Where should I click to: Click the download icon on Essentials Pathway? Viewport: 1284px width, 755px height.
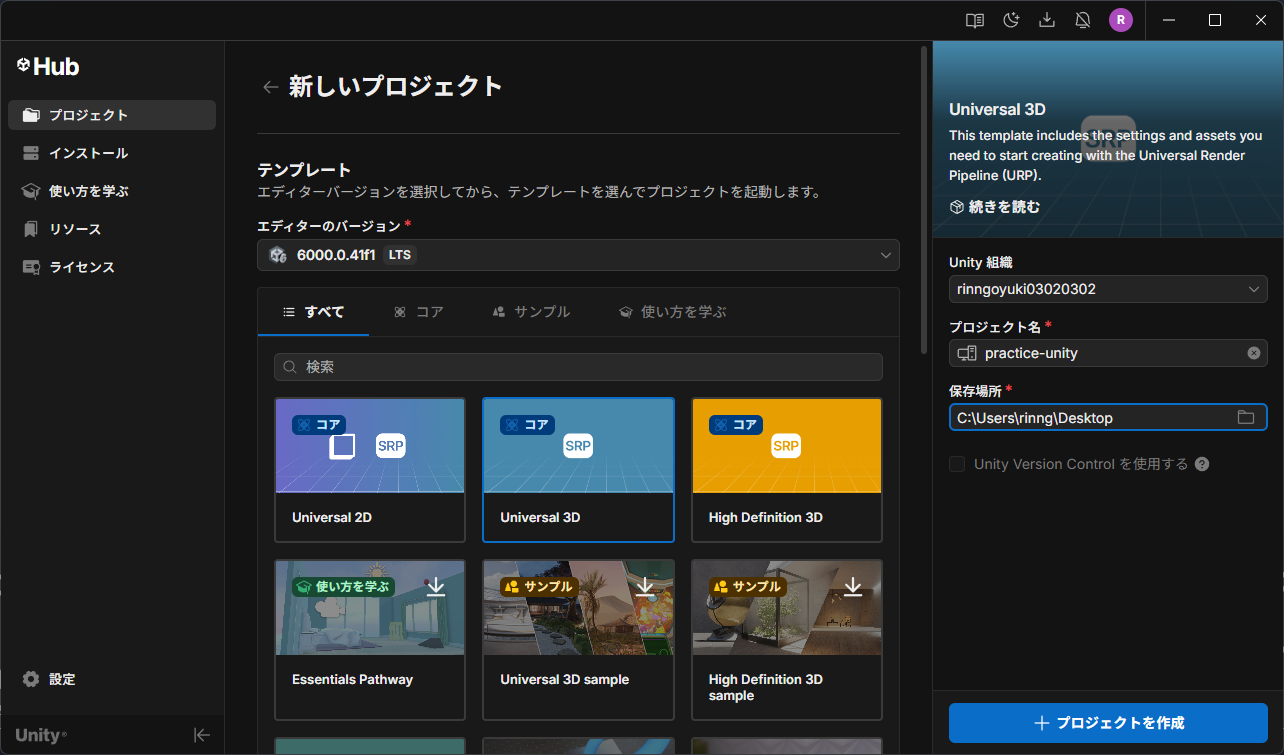436,586
